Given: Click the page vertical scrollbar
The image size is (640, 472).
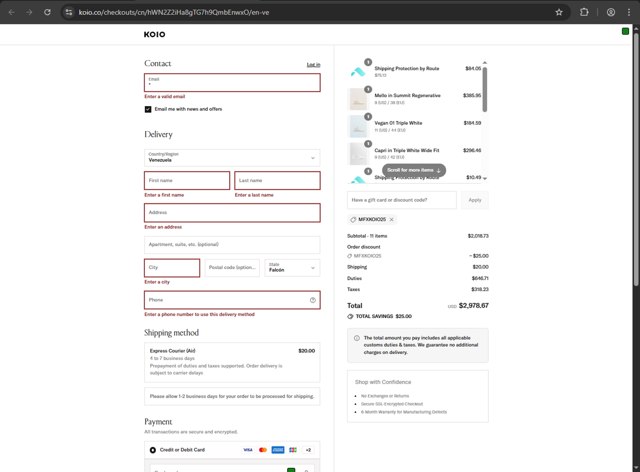Looking at the screenshot, I should (x=636, y=159).
